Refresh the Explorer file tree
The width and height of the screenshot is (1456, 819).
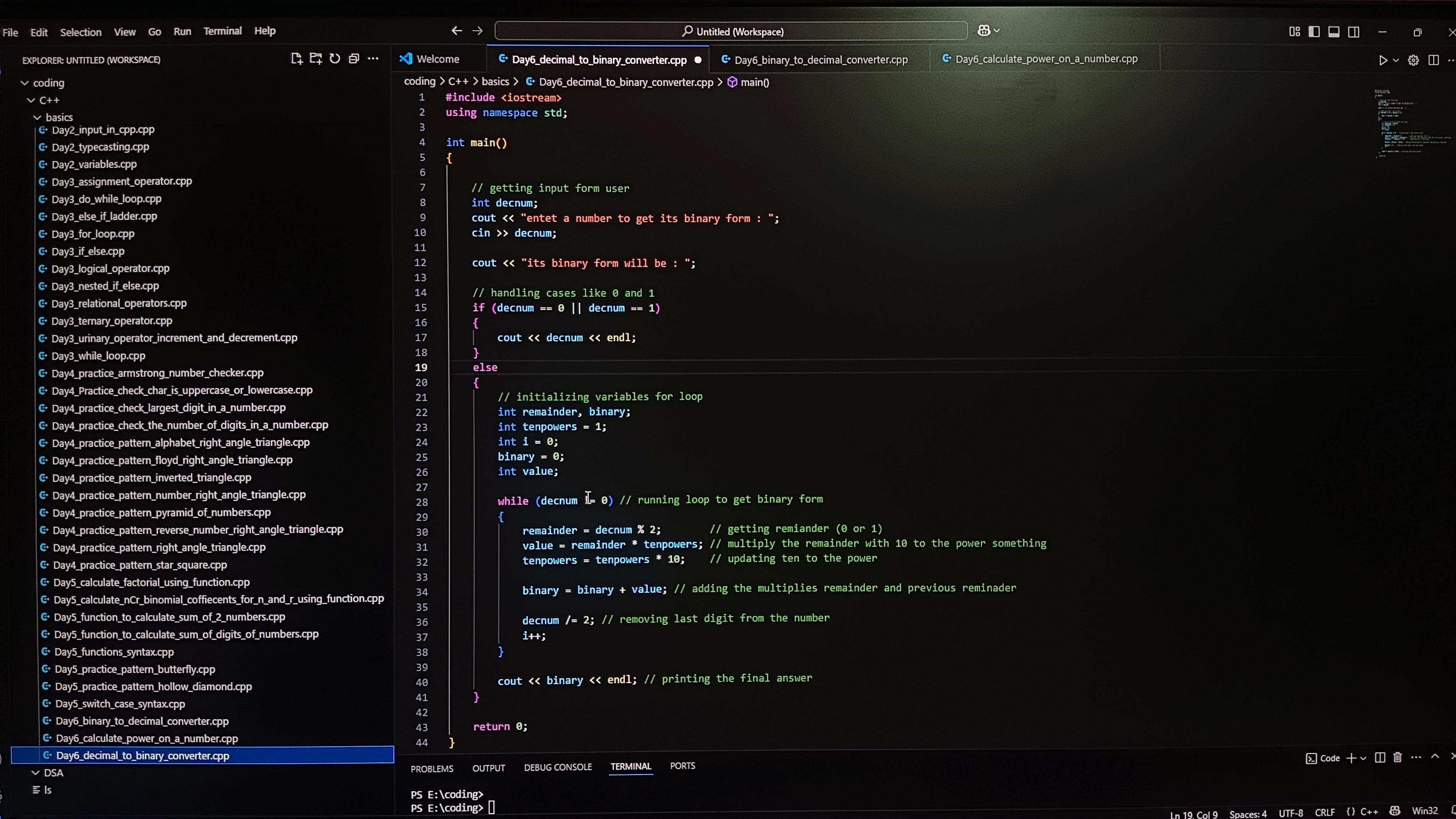click(335, 59)
